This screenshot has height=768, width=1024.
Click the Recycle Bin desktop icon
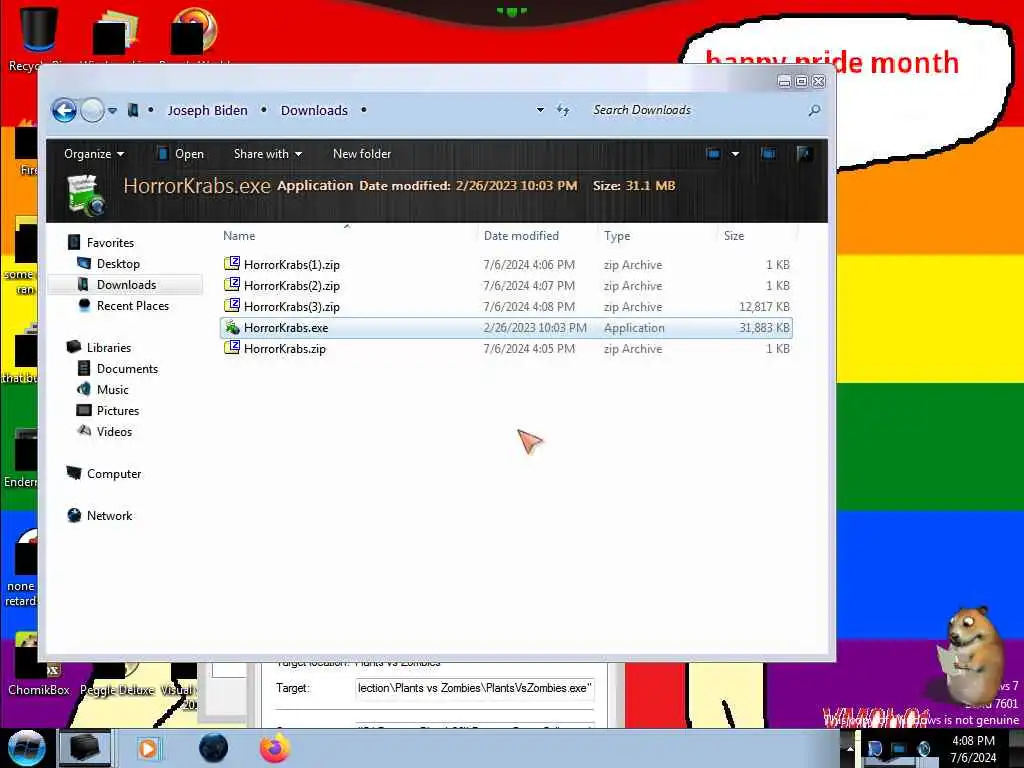pyautogui.click(x=39, y=38)
